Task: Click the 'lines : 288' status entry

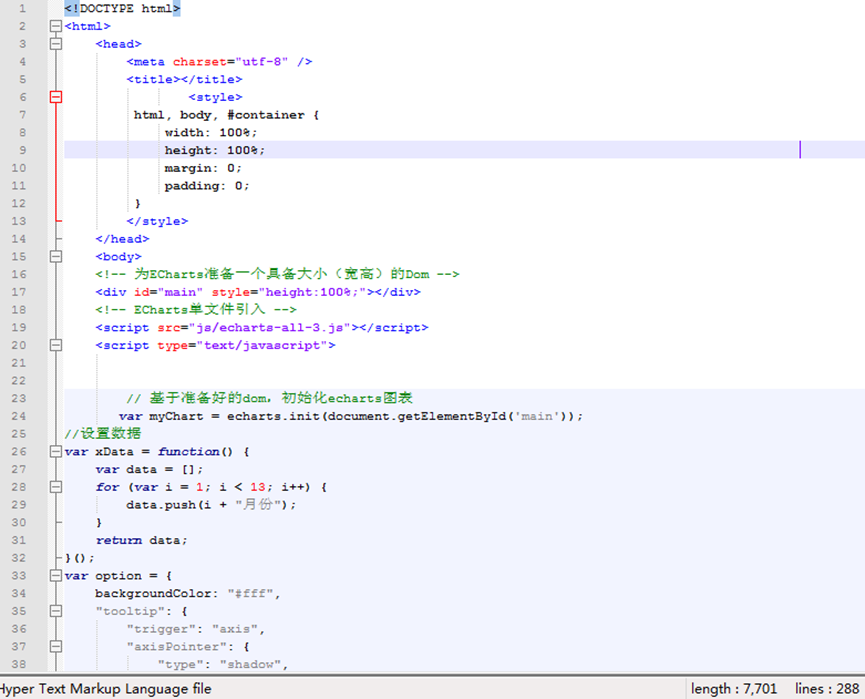Action: 827,689
